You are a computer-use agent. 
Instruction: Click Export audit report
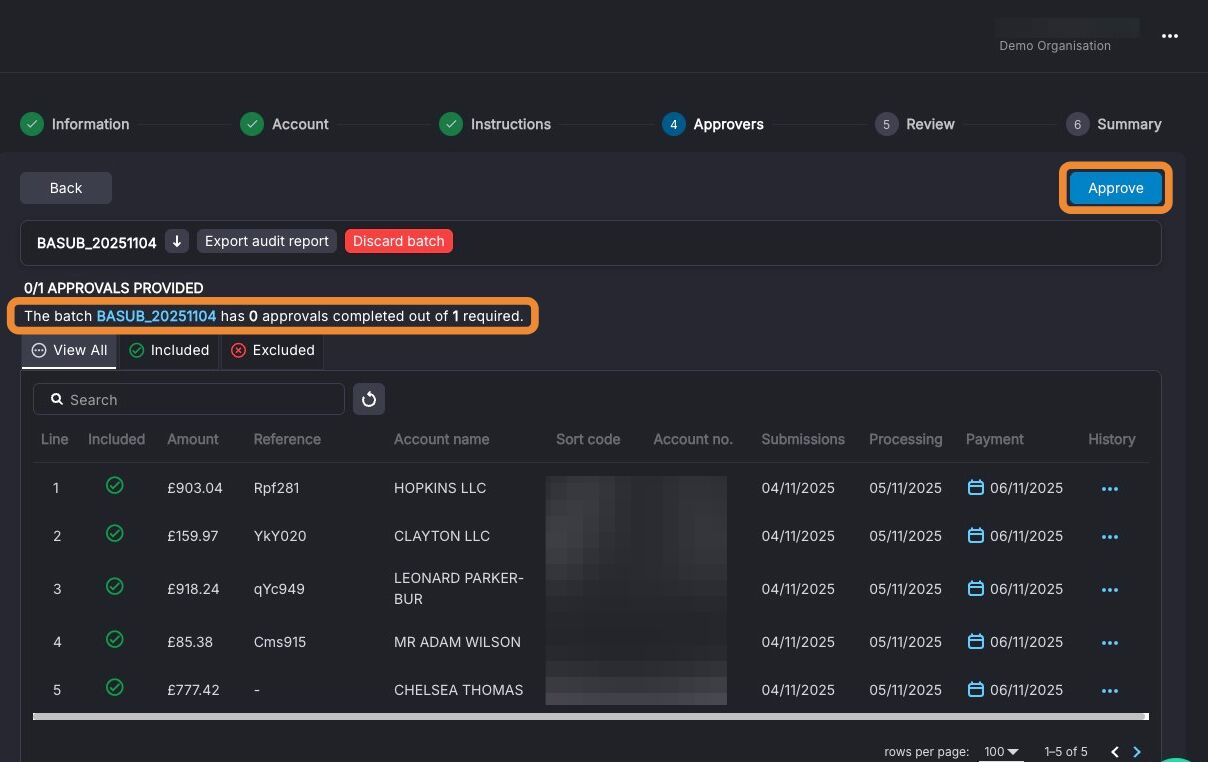point(267,241)
